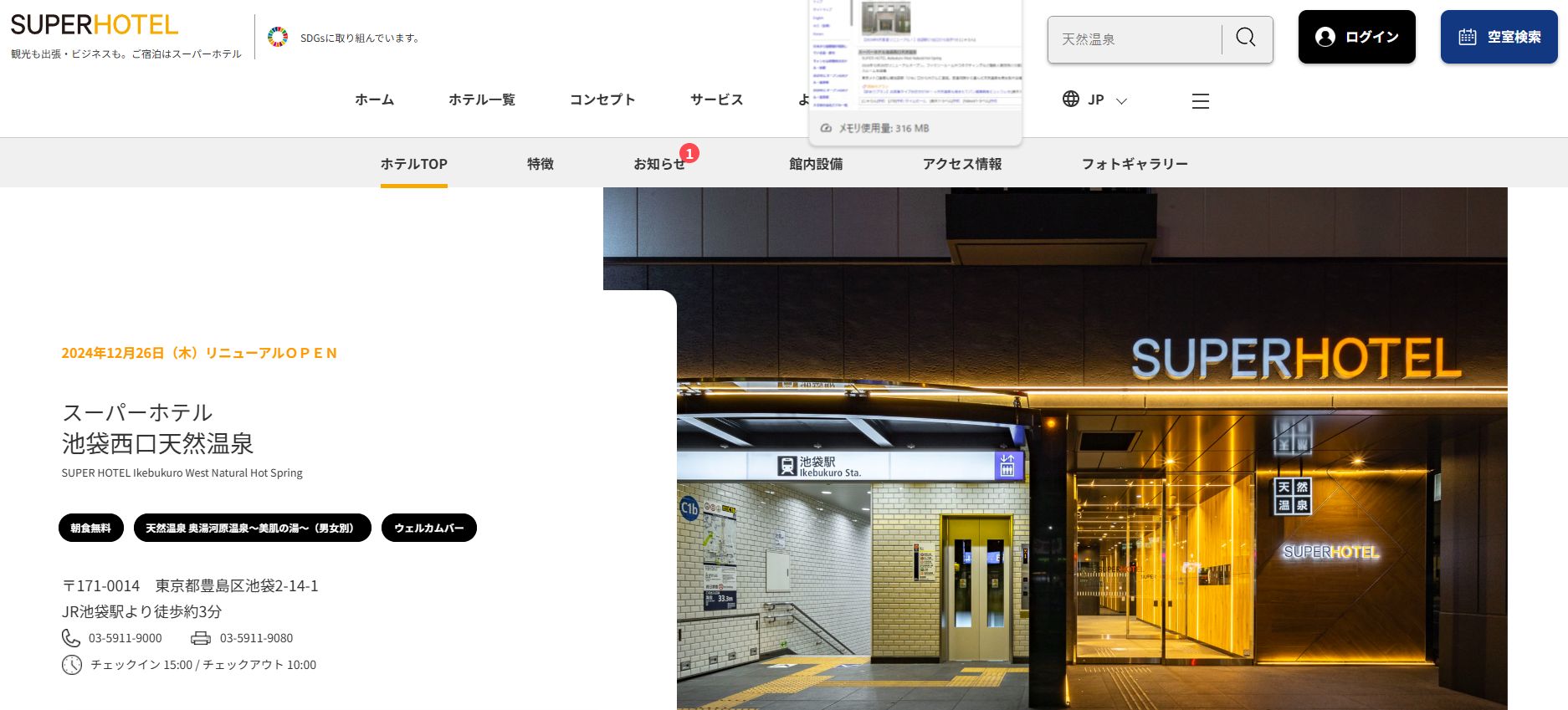Click the SUPERHOTEL logo in the header

click(x=95, y=25)
